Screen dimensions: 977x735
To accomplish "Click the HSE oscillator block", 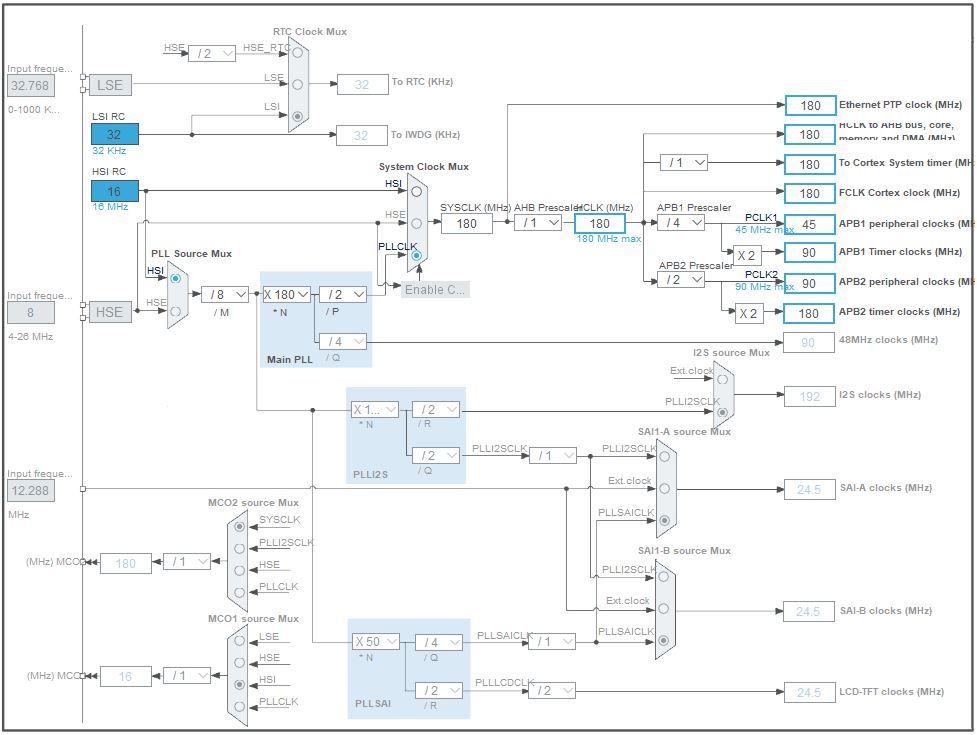I will click(110, 312).
